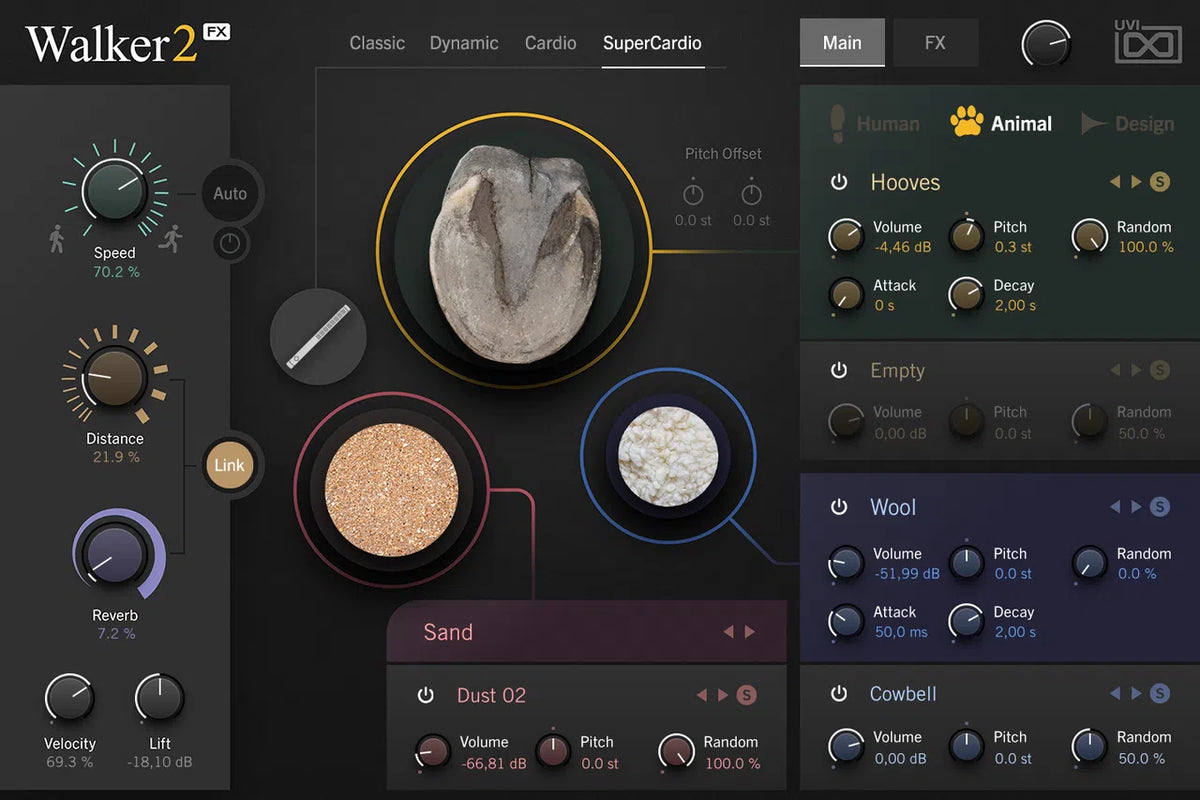
Task: Click the Design category arrow icon
Action: click(1094, 123)
